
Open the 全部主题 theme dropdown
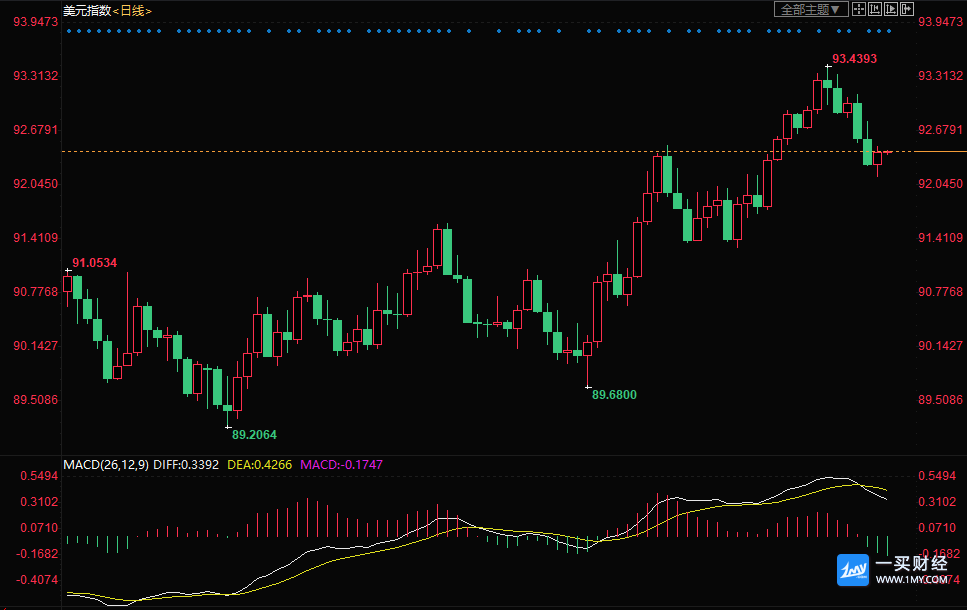[x=811, y=9]
